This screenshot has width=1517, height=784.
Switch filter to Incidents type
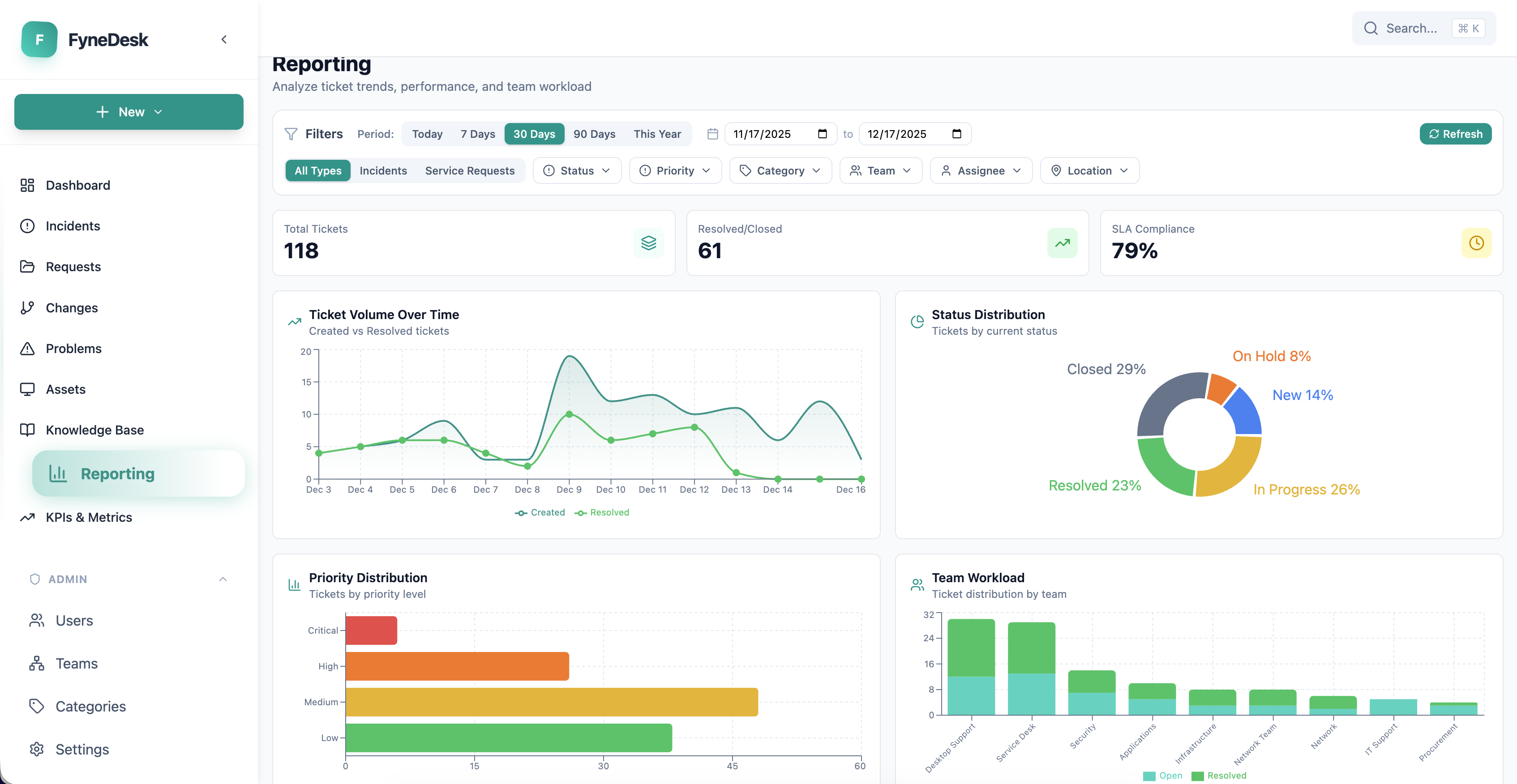[x=383, y=170]
